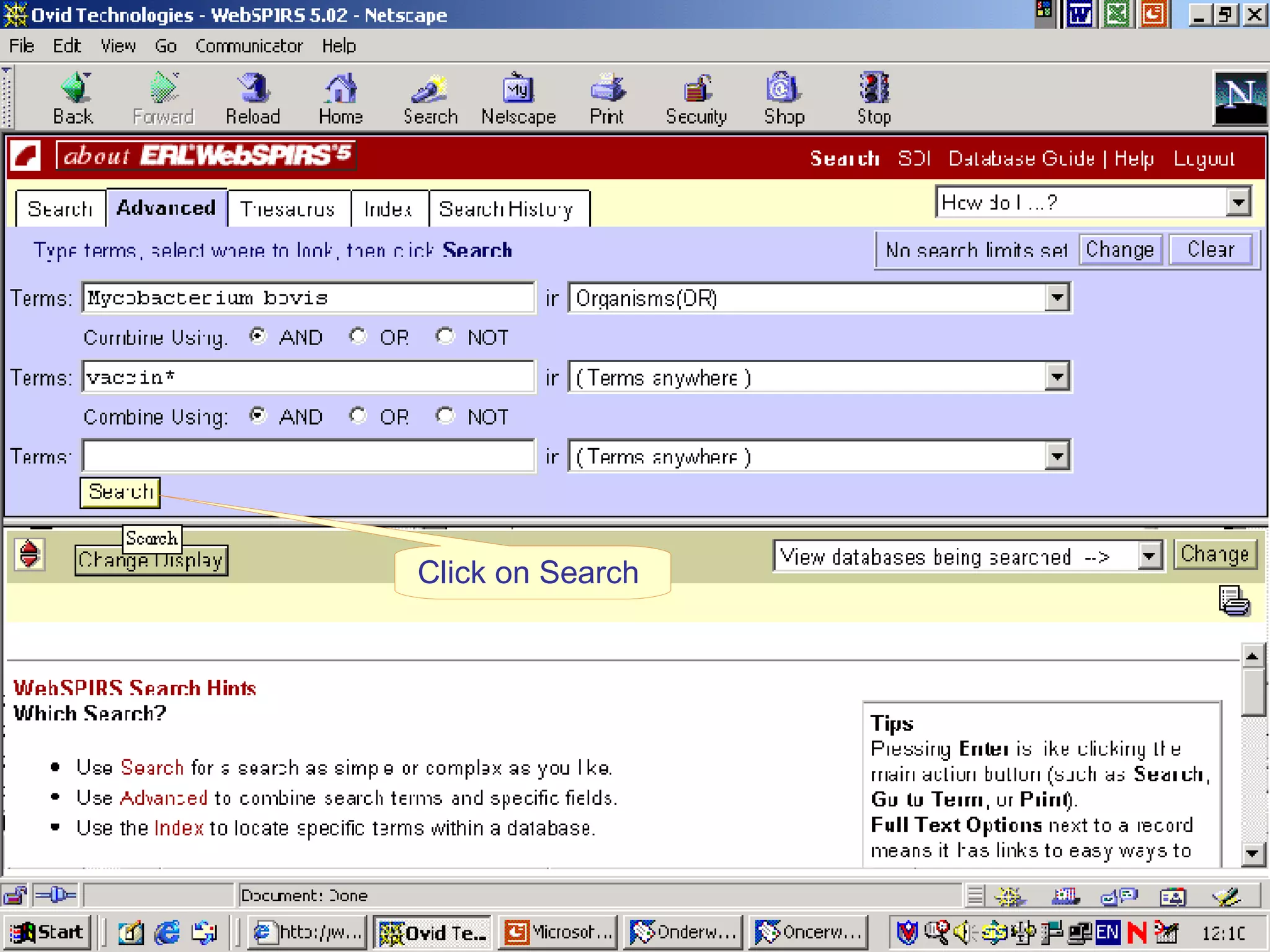The image size is (1270, 952).
Task: Click the printer icon in results area
Action: coord(1234,600)
